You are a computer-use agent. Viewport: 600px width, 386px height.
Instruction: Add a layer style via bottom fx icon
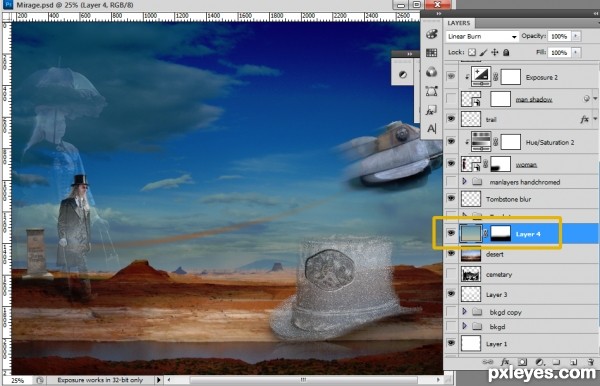[x=505, y=362]
